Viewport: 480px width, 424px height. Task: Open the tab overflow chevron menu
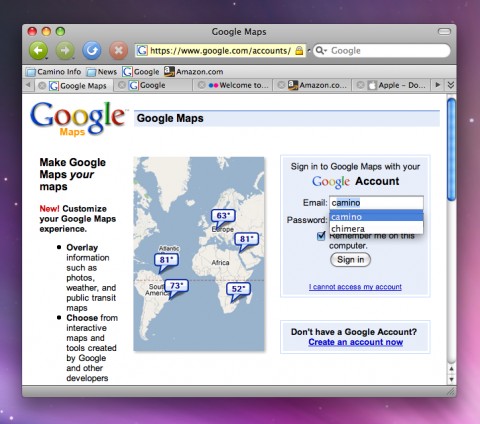[451, 85]
